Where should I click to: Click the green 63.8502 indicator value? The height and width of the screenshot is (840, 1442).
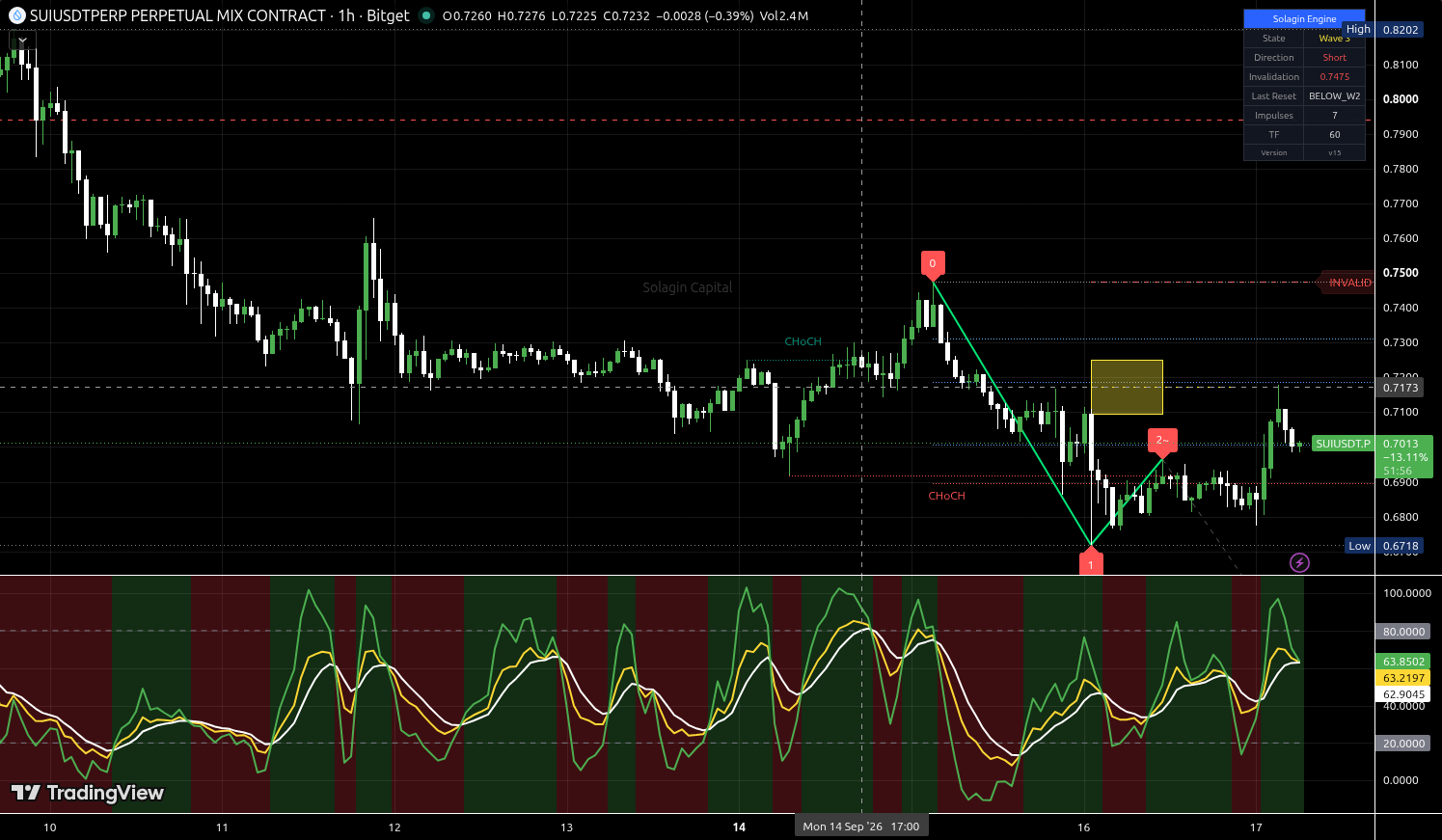click(x=1403, y=662)
